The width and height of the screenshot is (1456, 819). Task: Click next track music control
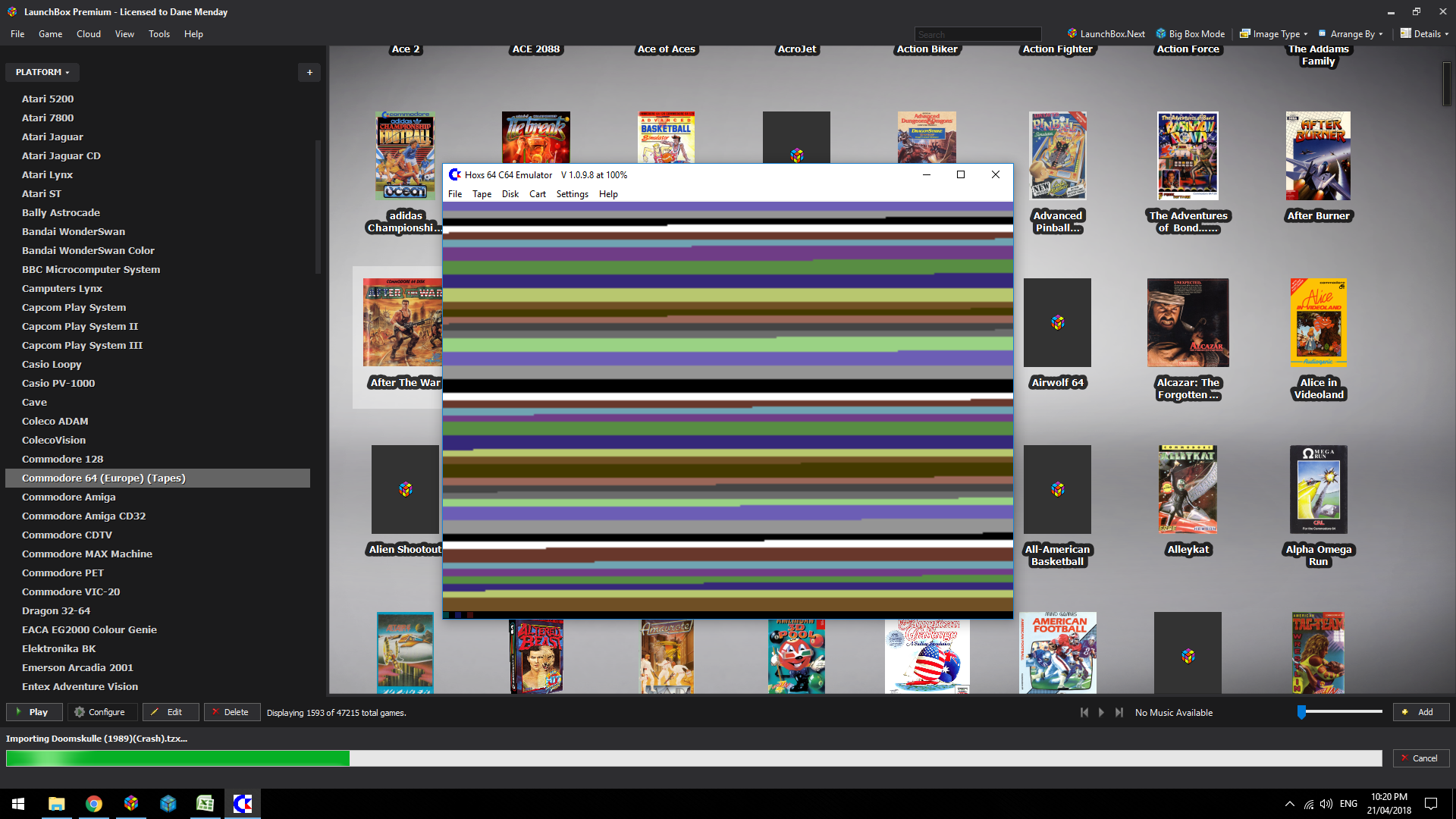(1119, 712)
